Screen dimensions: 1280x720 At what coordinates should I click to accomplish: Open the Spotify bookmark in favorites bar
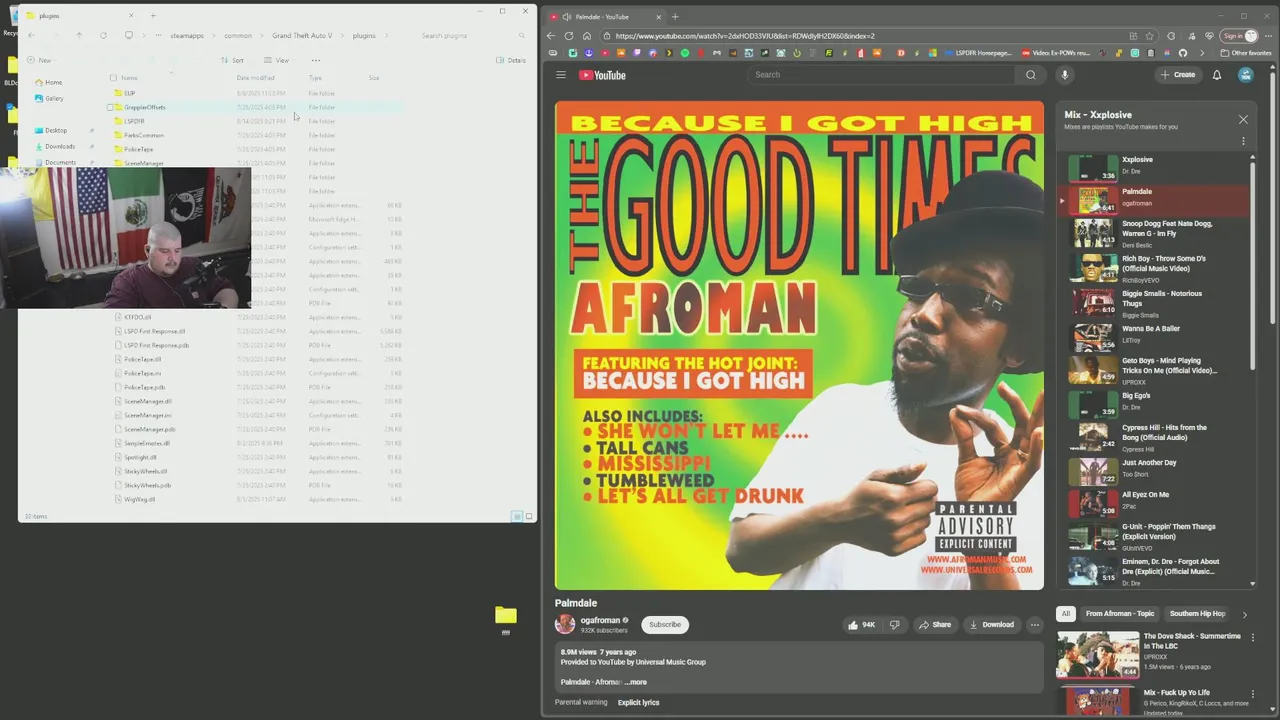685,53
